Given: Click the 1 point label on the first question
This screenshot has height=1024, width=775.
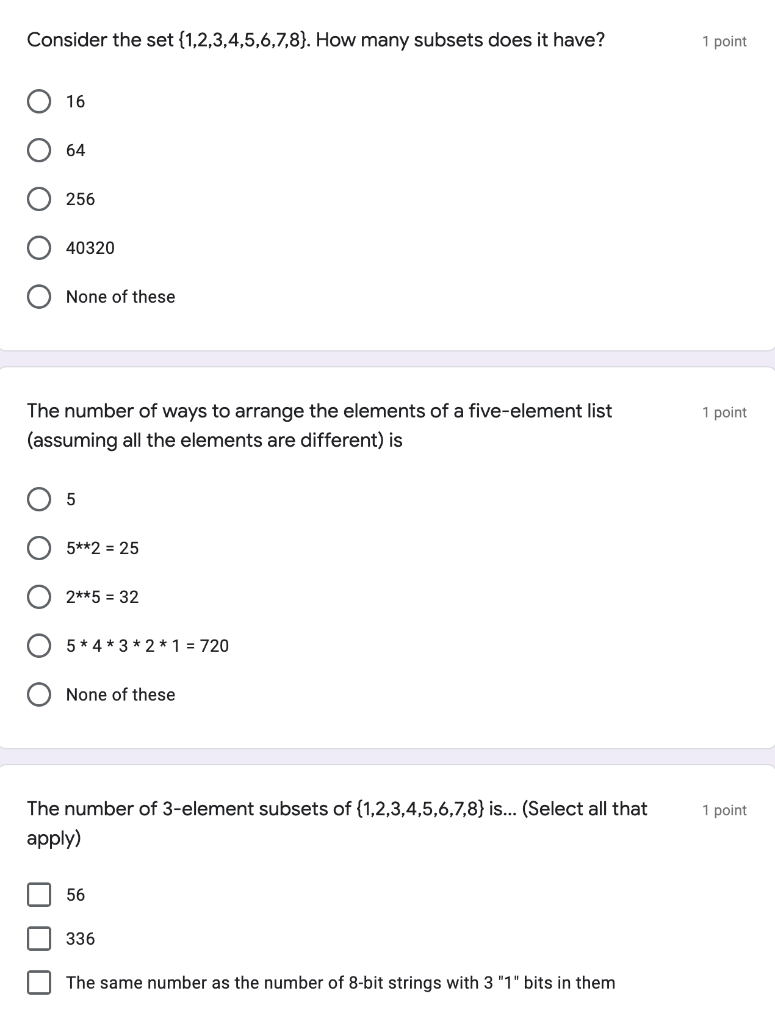Looking at the screenshot, I should coord(725,41).
